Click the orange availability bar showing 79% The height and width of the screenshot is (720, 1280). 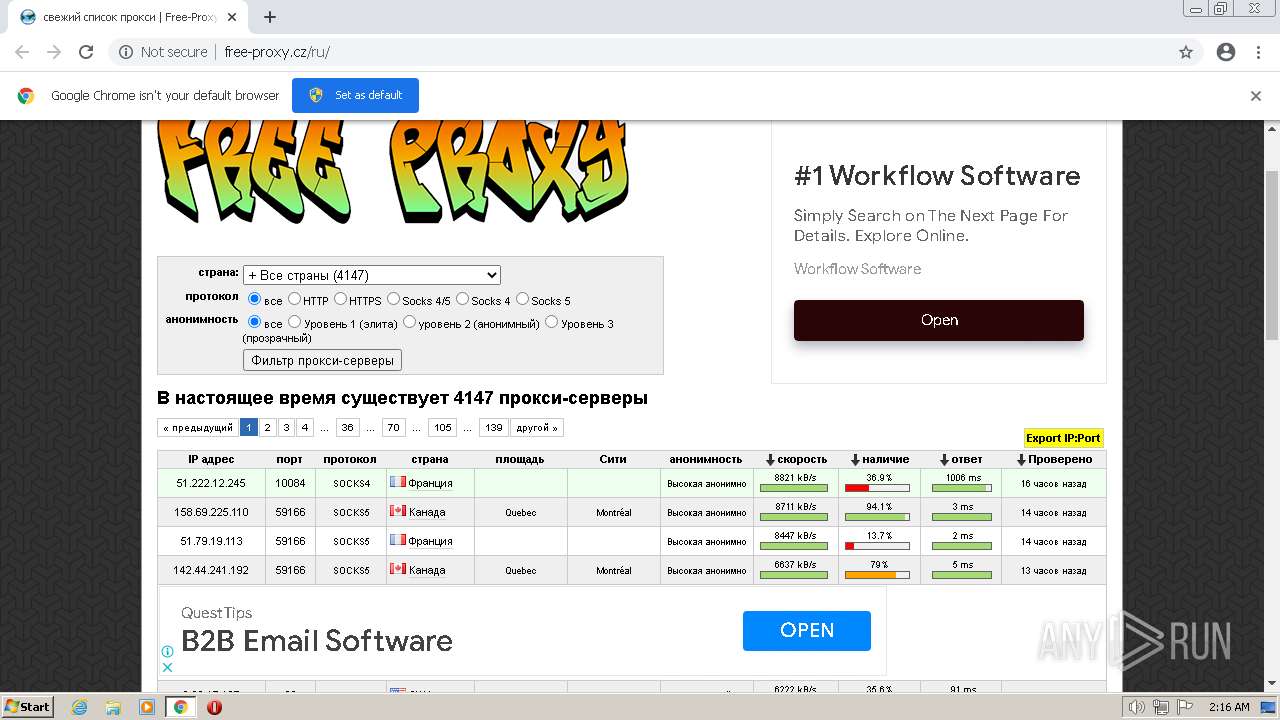(877, 575)
